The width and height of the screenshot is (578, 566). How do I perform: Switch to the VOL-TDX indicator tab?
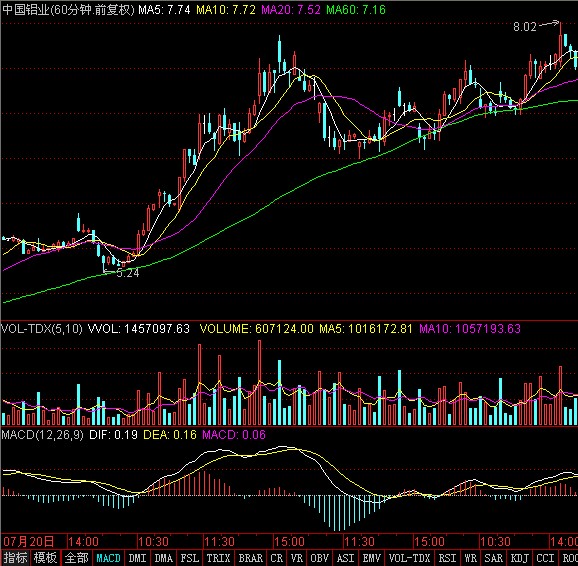click(409, 558)
